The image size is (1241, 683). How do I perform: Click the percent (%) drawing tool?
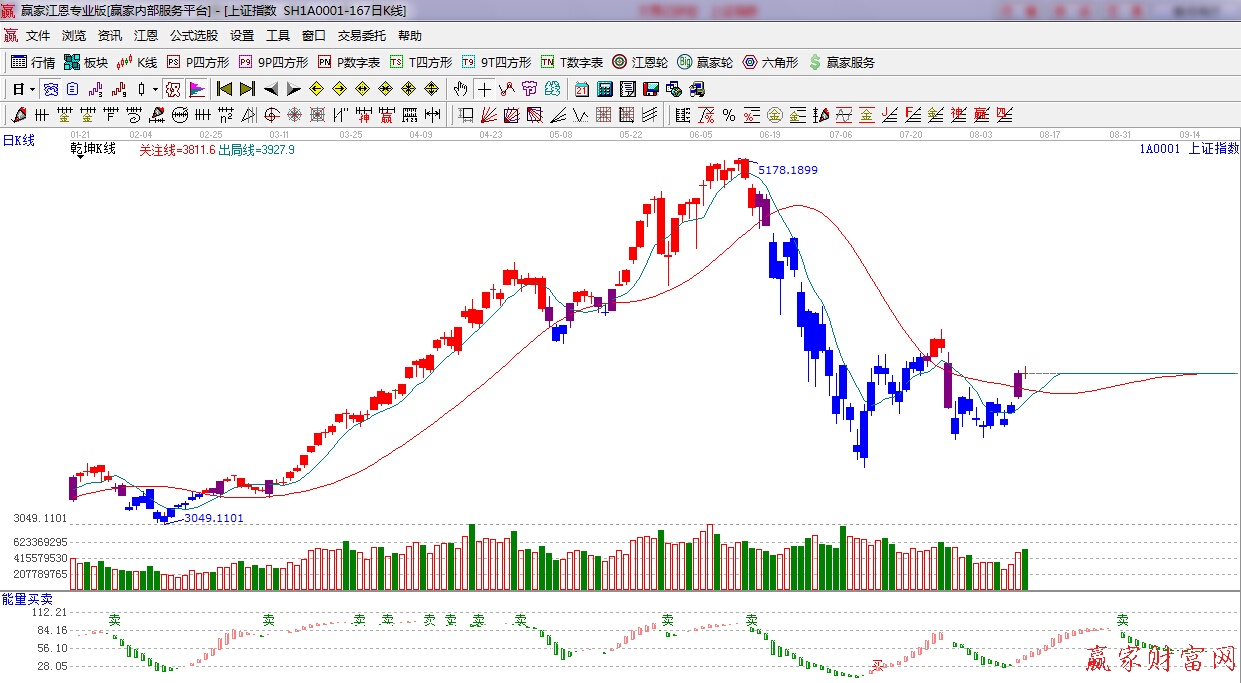pyautogui.click(x=729, y=115)
